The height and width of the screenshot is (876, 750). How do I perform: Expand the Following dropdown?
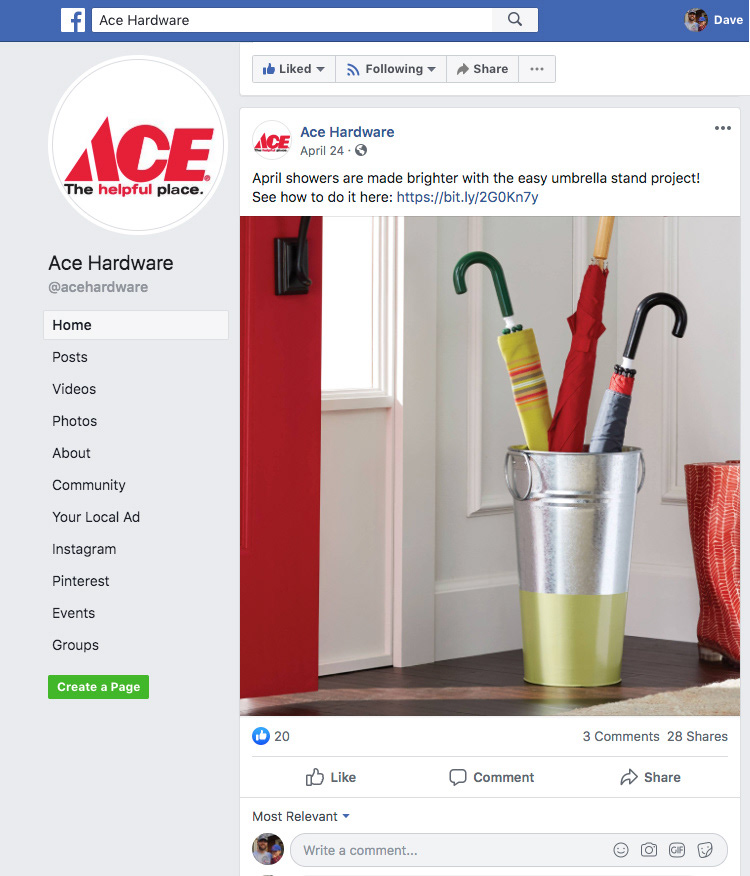391,69
